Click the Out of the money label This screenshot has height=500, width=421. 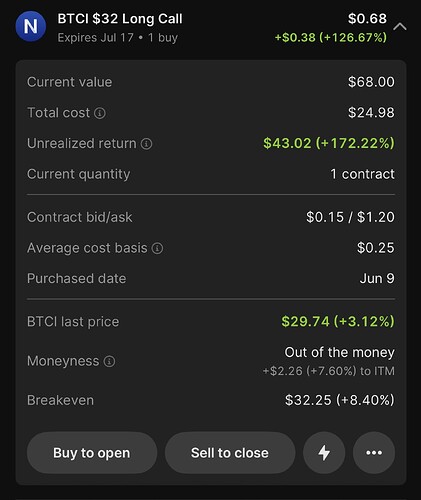339,352
